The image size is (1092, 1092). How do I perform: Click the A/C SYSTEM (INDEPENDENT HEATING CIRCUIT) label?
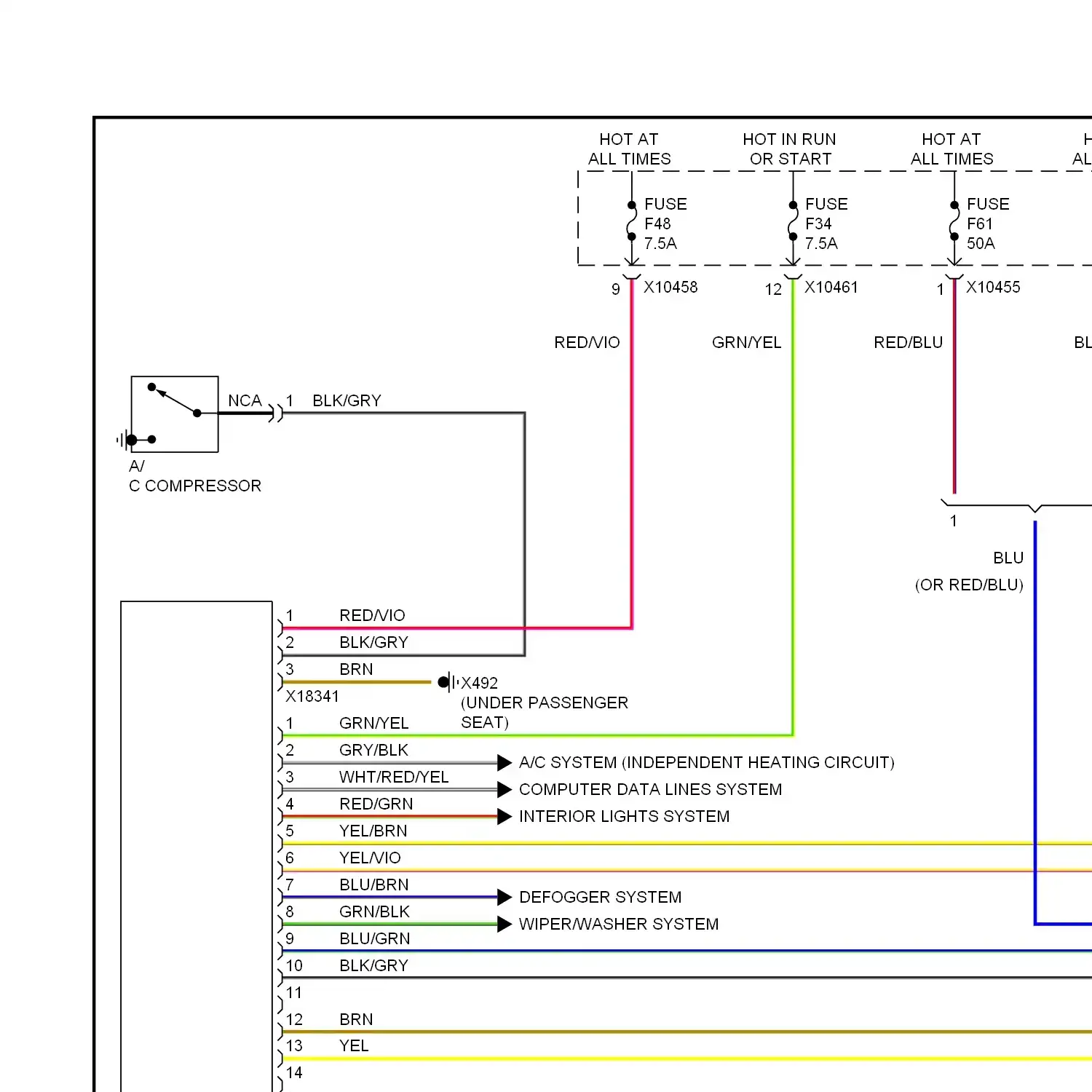point(706,762)
